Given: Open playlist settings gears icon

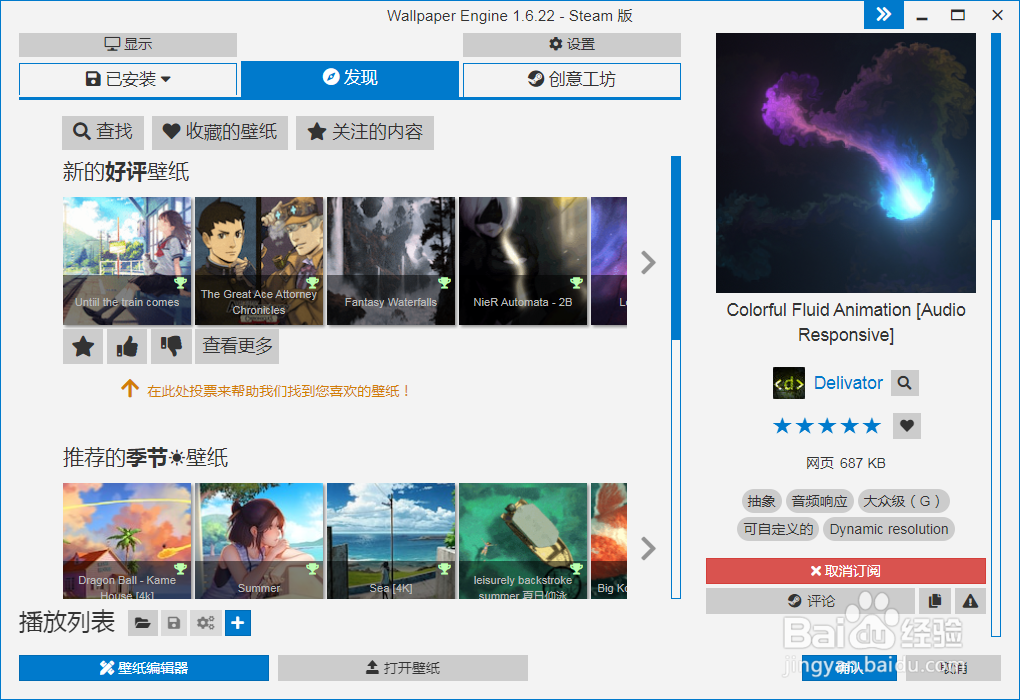Looking at the screenshot, I should click(x=206, y=623).
